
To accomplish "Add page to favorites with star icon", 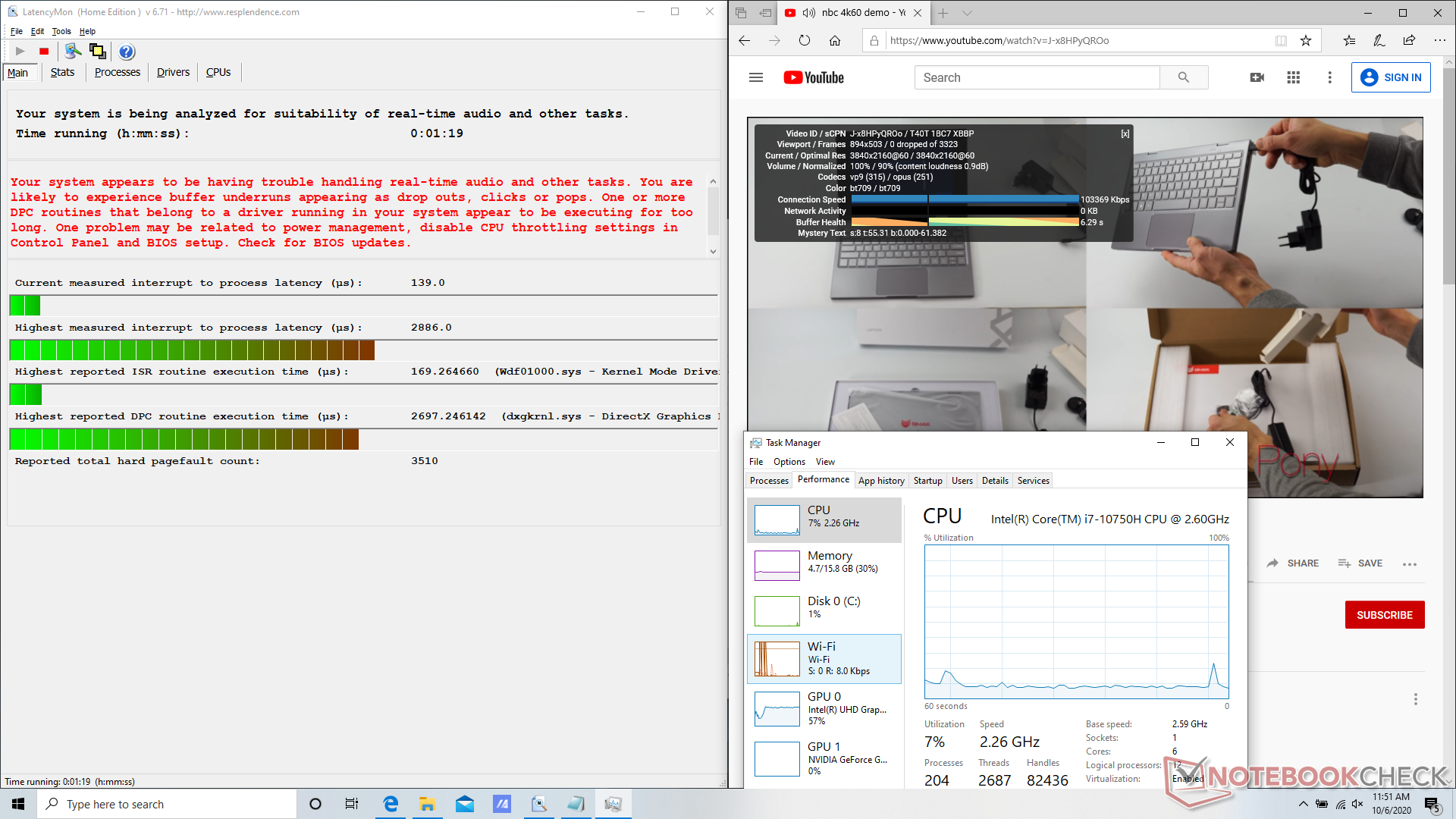I will (1306, 41).
